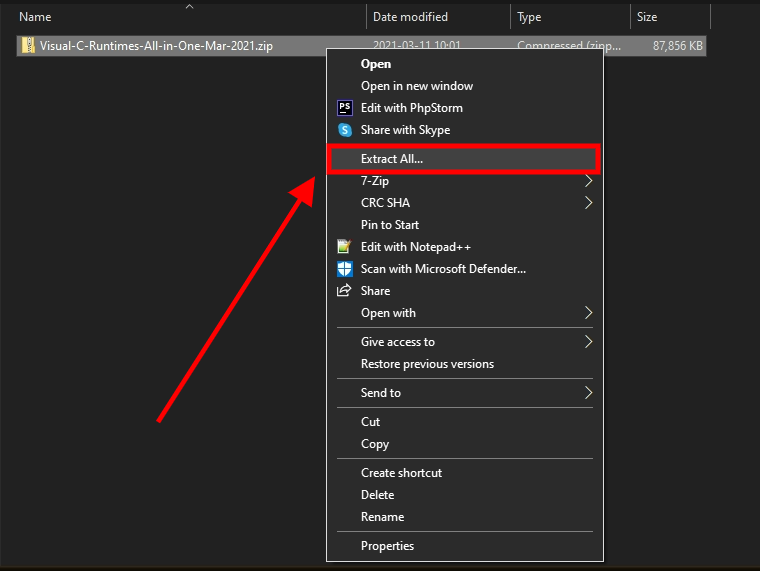Sort files by Size column header
The height and width of the screenshot is (571, 760).
[646, 17]
